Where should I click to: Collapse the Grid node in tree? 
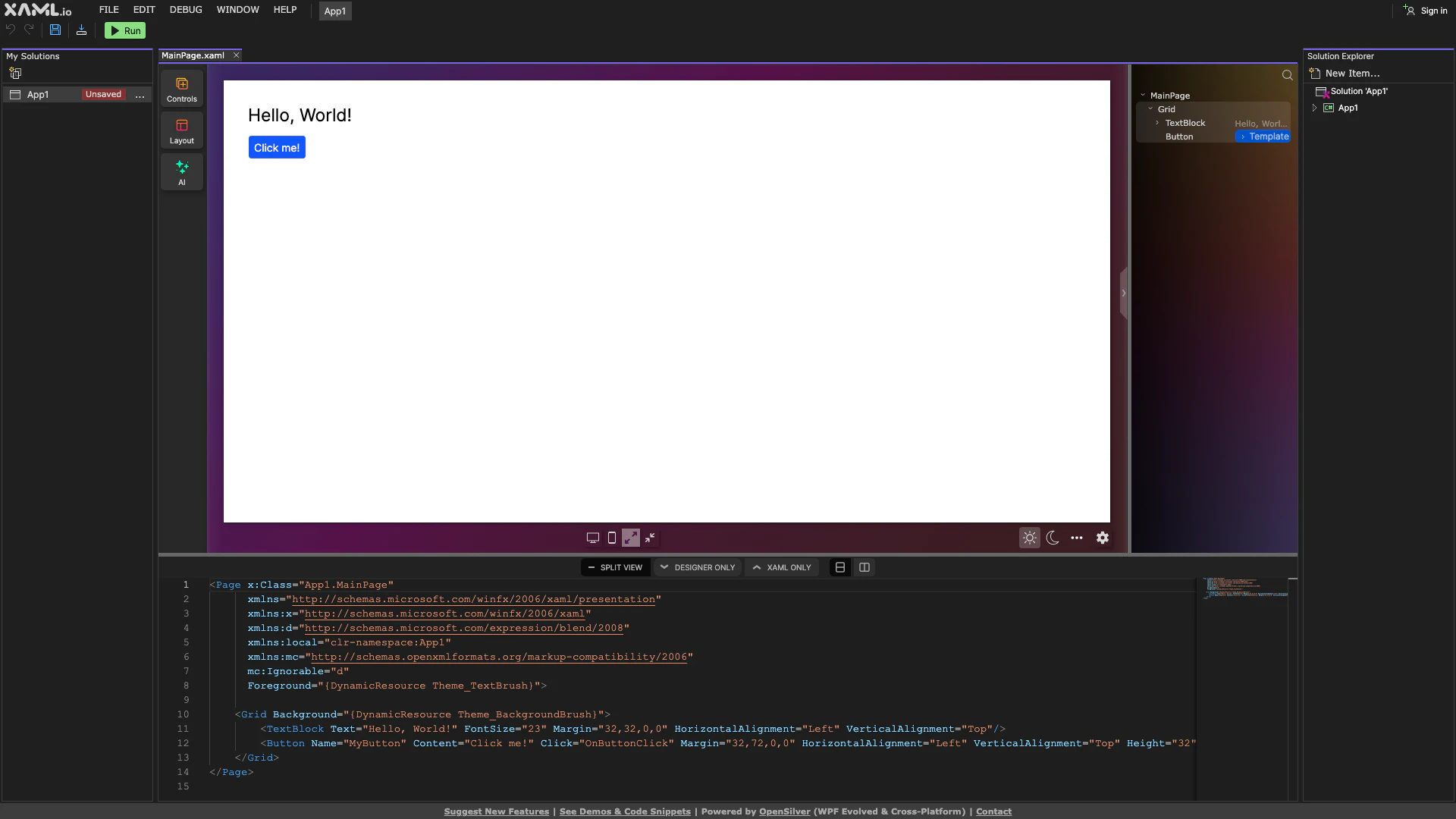1150,109
